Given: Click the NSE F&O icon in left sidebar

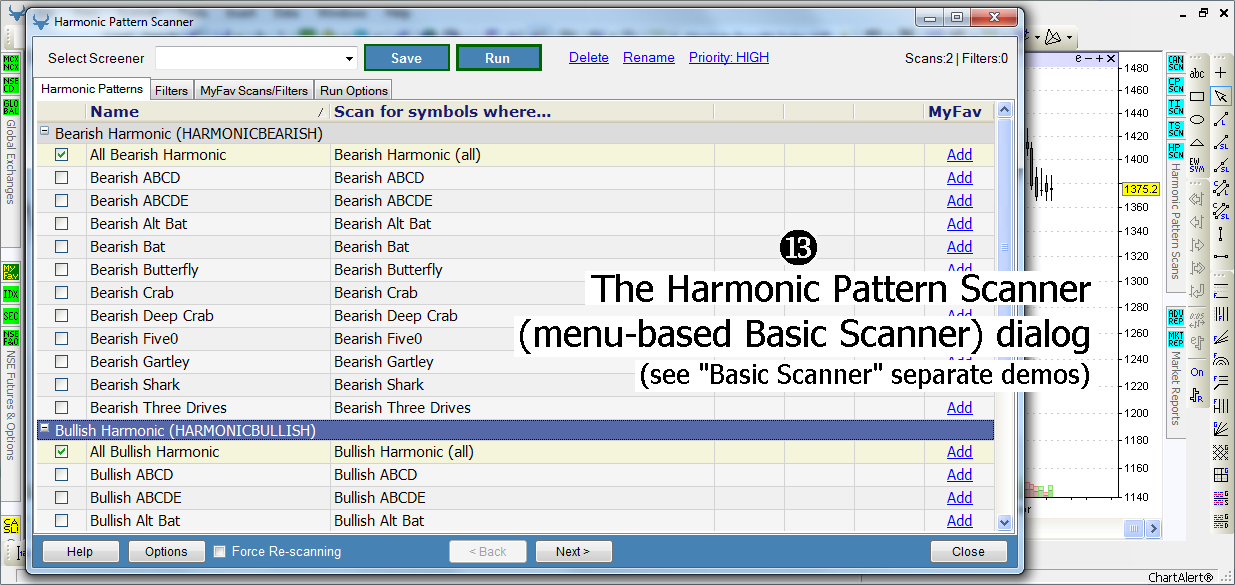Looking at the screenshot, I should (x=11, y=338).
